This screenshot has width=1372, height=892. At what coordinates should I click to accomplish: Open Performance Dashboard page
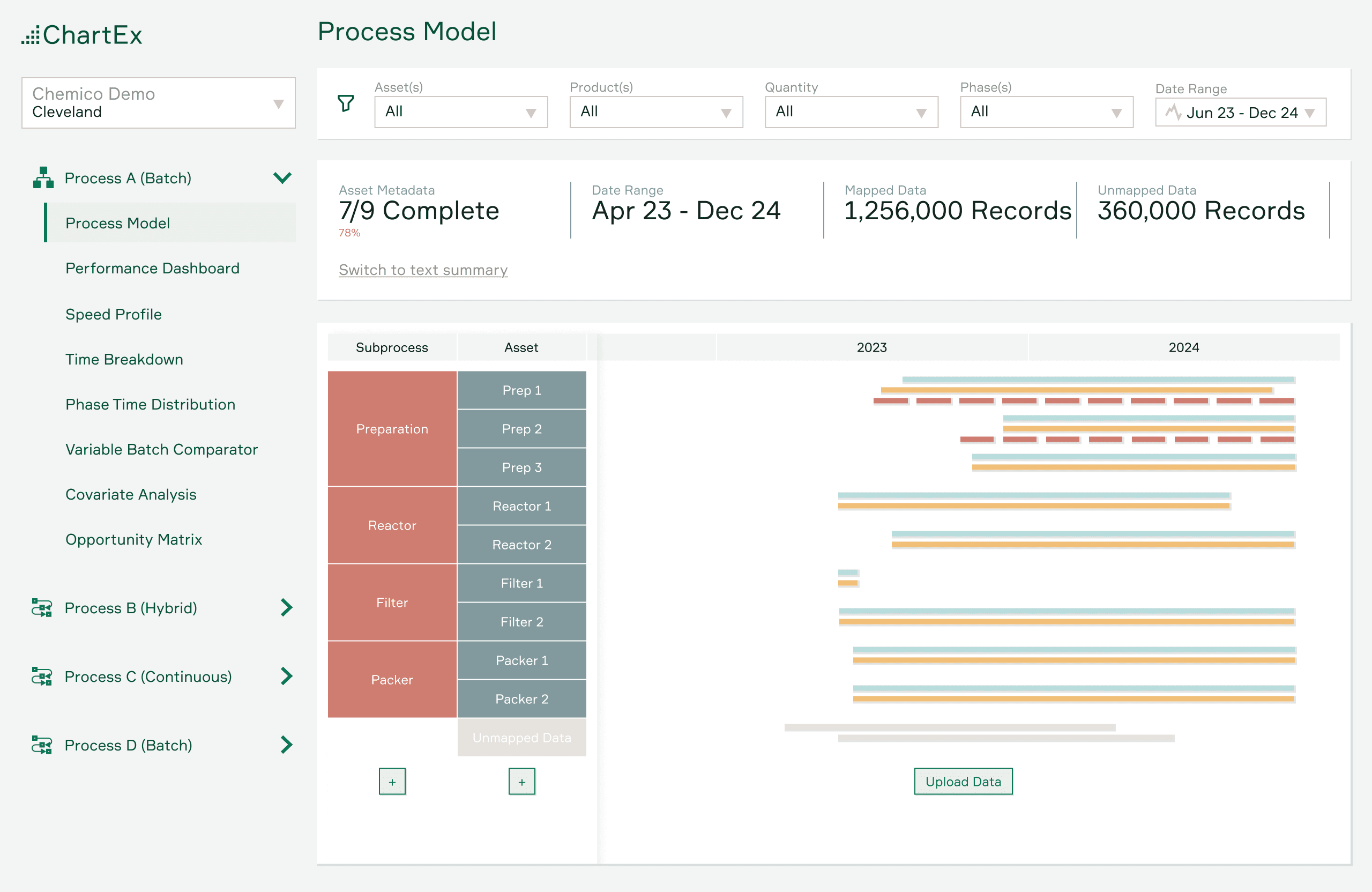click(x=152, y=268)
